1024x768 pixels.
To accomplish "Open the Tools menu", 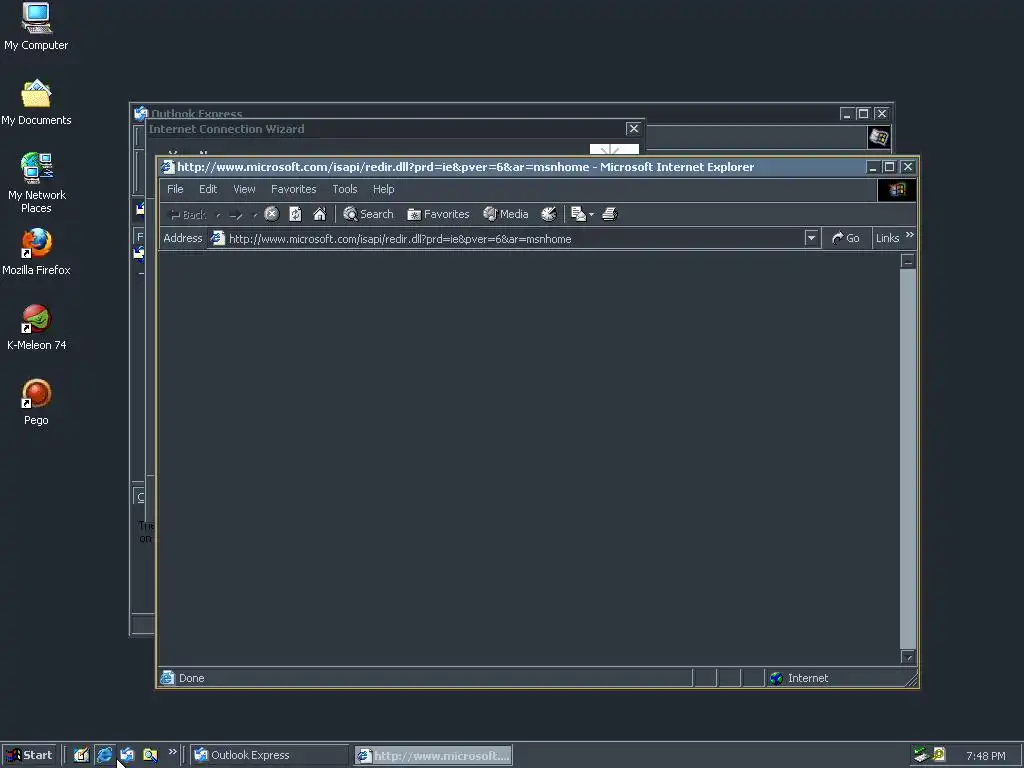I will [x=345, y=189].
